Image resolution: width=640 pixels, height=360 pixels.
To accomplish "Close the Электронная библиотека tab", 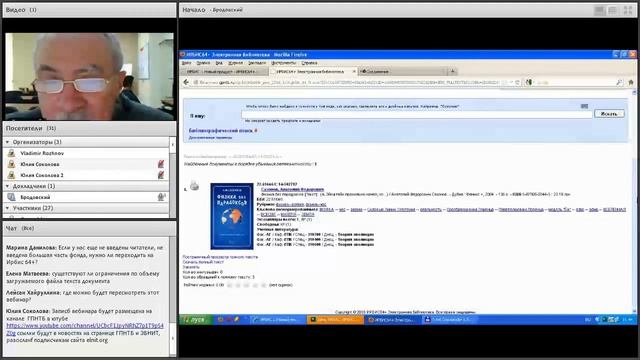I will 354,71.
